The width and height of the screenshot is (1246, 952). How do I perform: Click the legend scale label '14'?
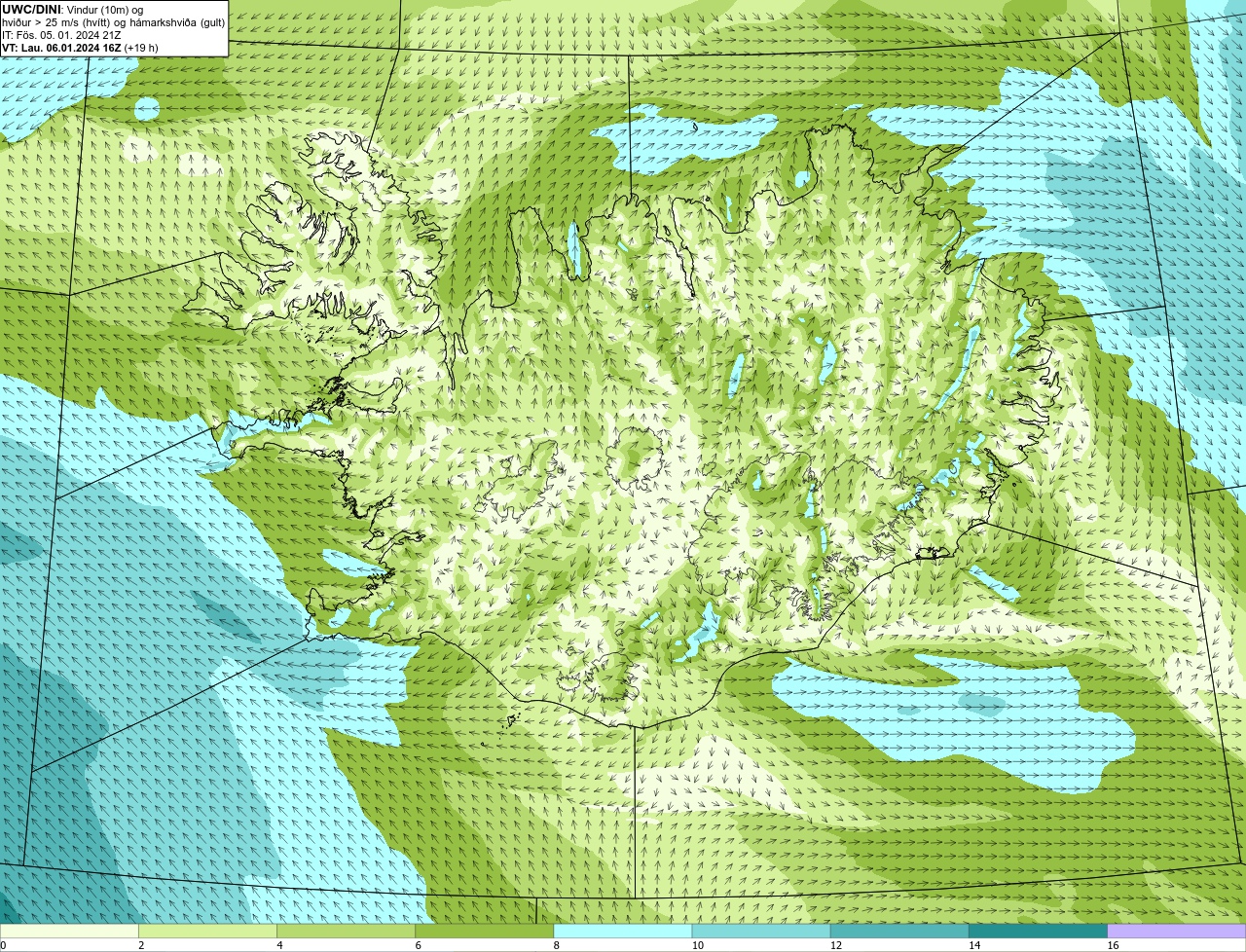coord(974,945)
